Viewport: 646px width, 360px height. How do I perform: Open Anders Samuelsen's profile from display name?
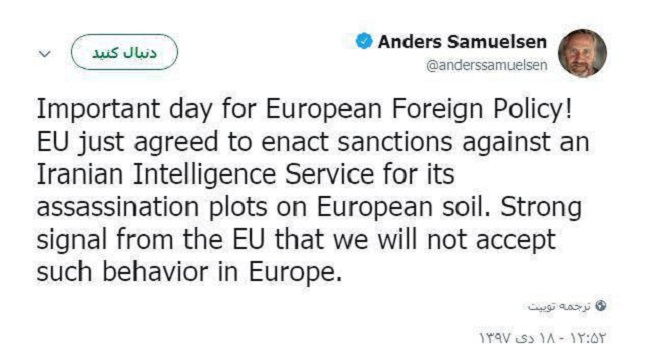(x=462, y=42)
